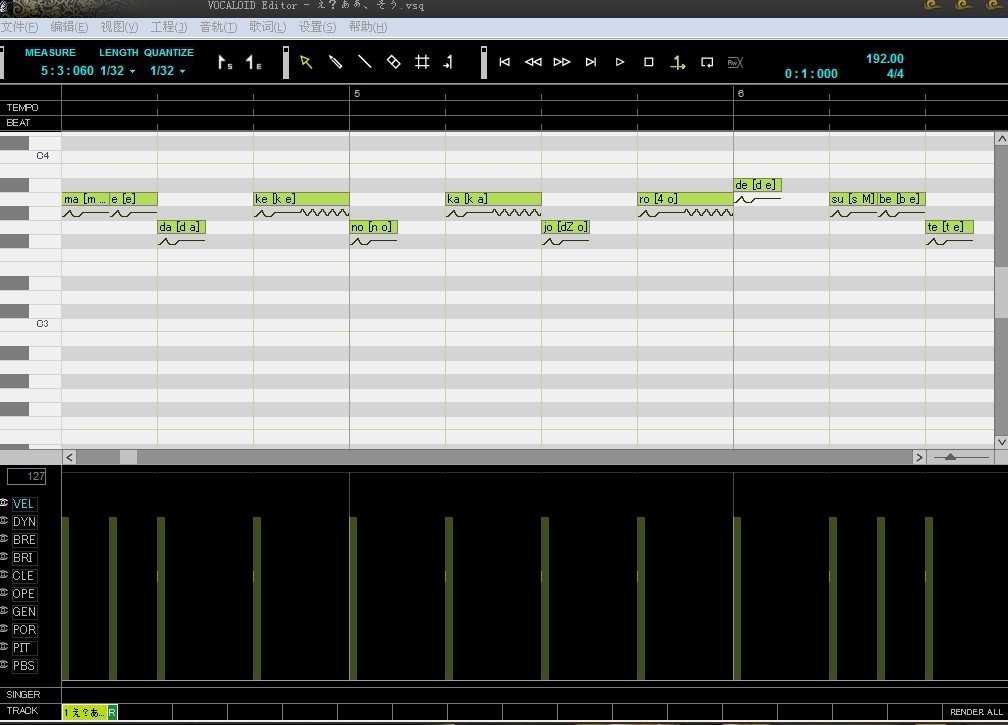Click the R render button on track 1
This screenshot has height=725, width=1008.
tap(112, 712)
